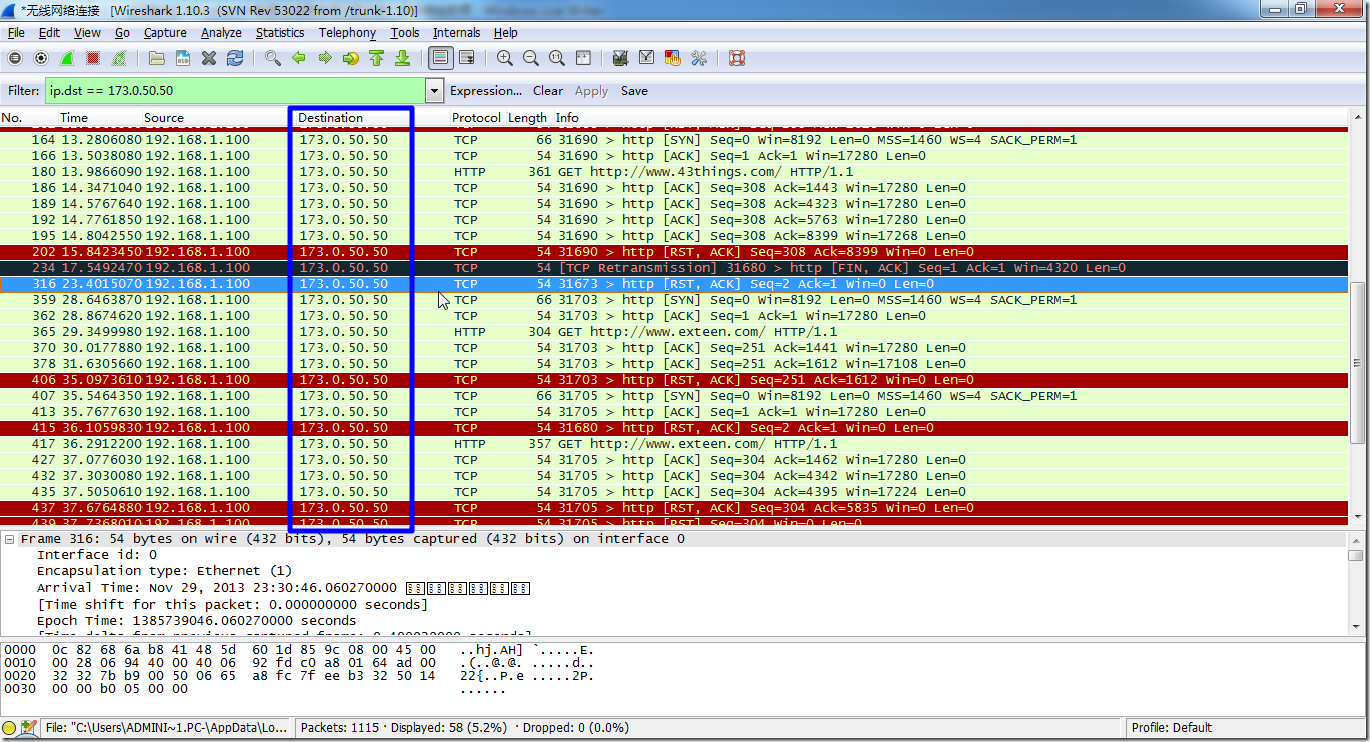Open the Capture menu
The height and width of the screenshot is (742, 1370).
(165, 33)
